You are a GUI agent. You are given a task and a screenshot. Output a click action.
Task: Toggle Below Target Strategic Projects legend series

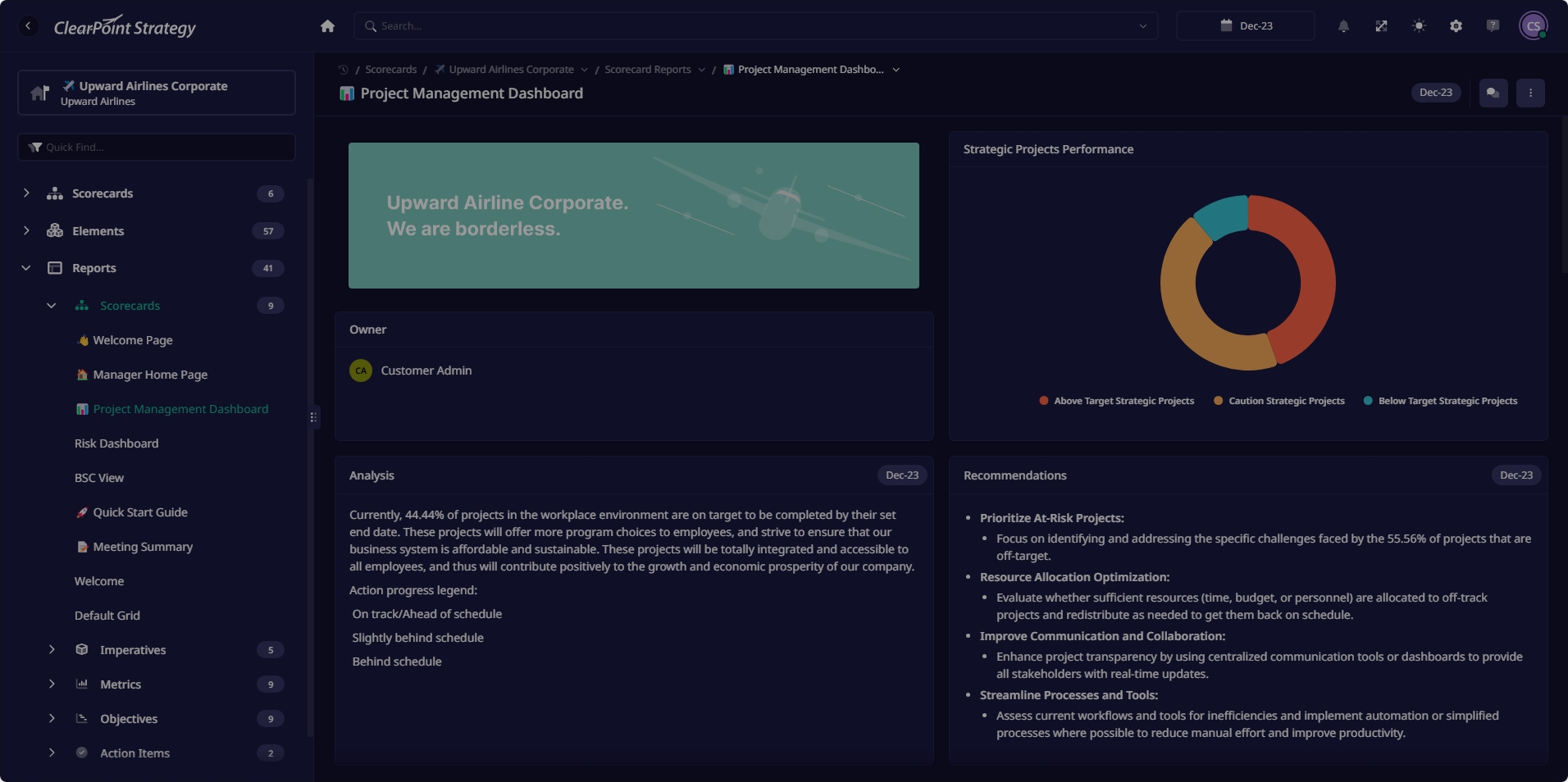click(x=1440, y=401)
